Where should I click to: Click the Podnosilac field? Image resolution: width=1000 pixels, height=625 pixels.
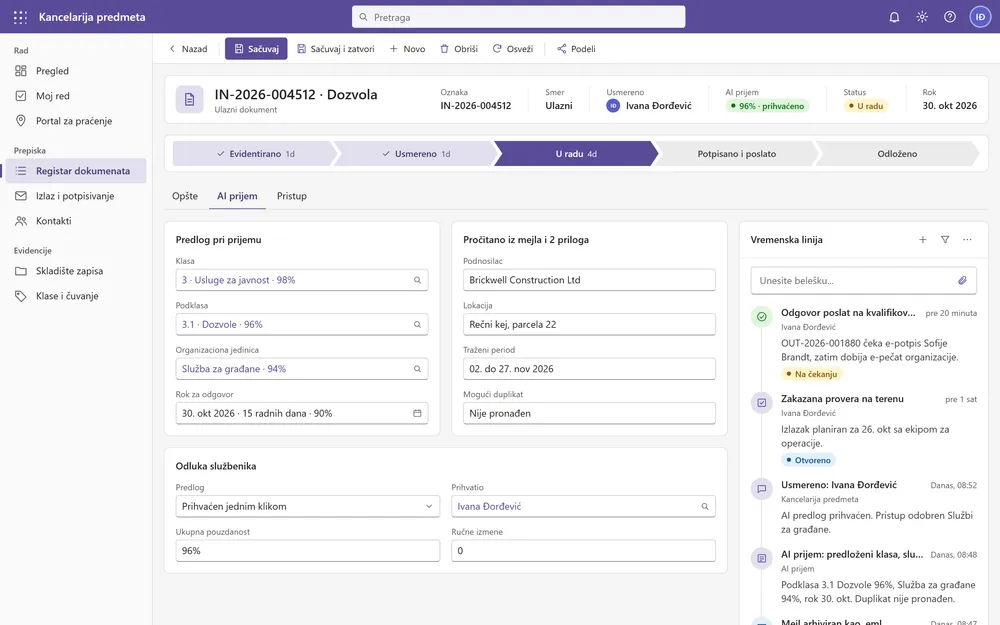coord(589,280)
